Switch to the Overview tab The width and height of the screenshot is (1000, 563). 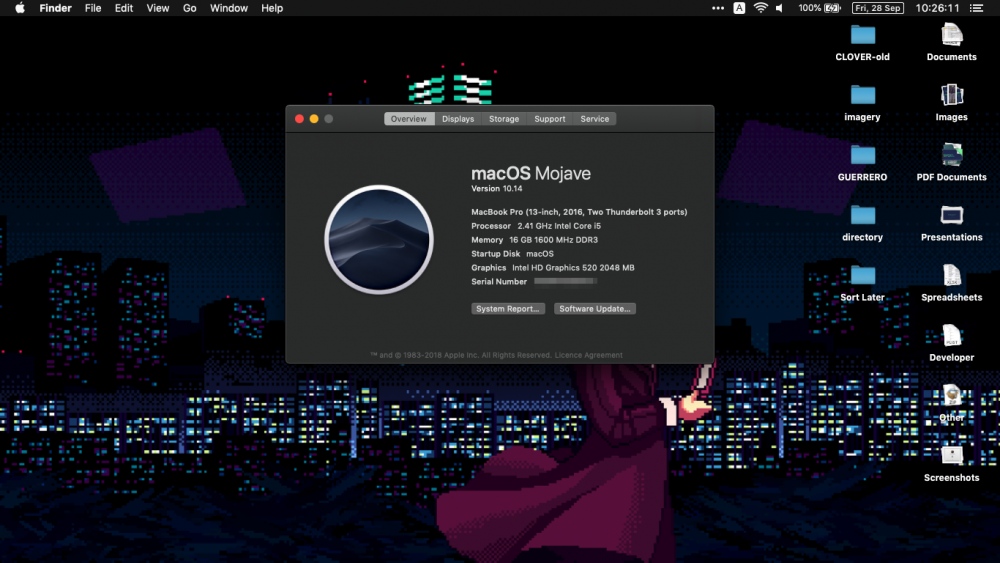click(x=409, y=119)
